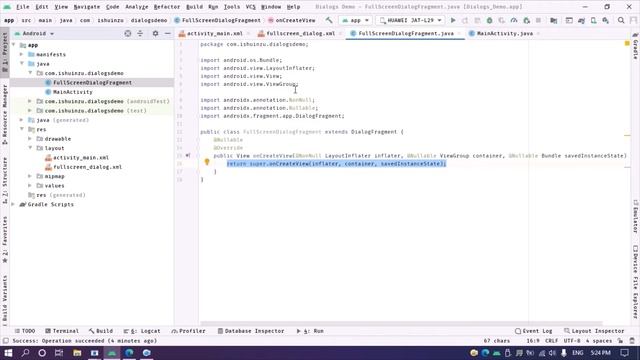Click the Select Opened File target icon
This screenshot has height=360, width=640.
128,33
